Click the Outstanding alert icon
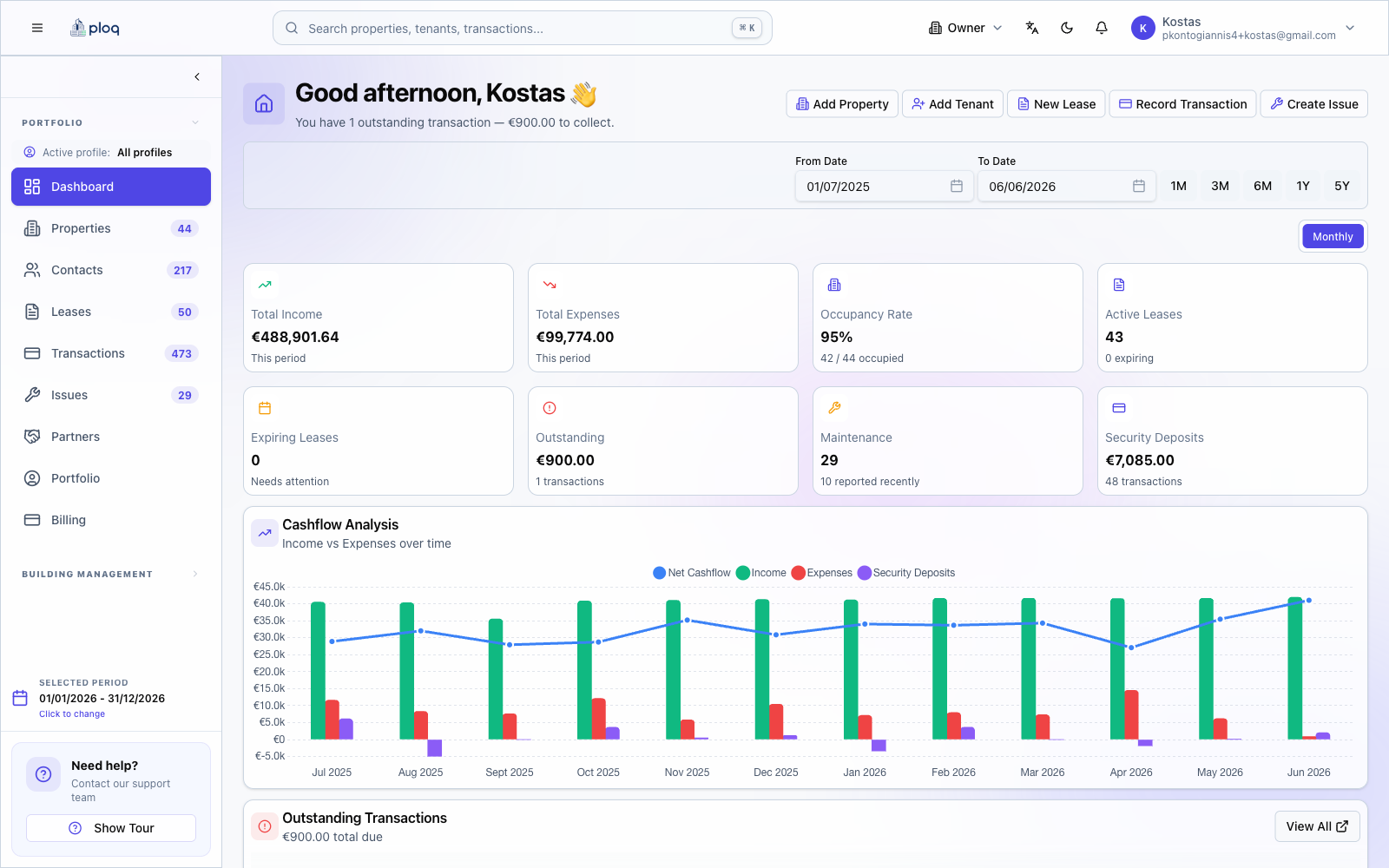The width and height of the screenshot is (1389, 868). 550,408
